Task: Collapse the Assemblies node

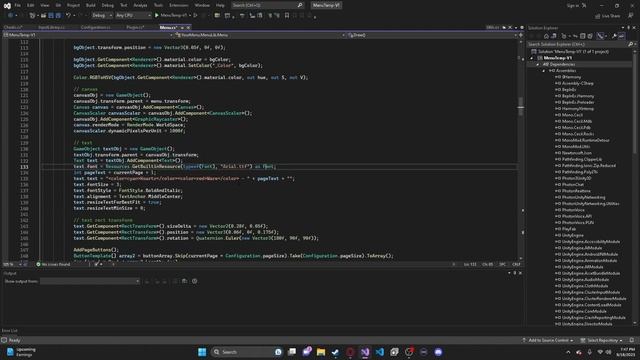Action: 544,71
